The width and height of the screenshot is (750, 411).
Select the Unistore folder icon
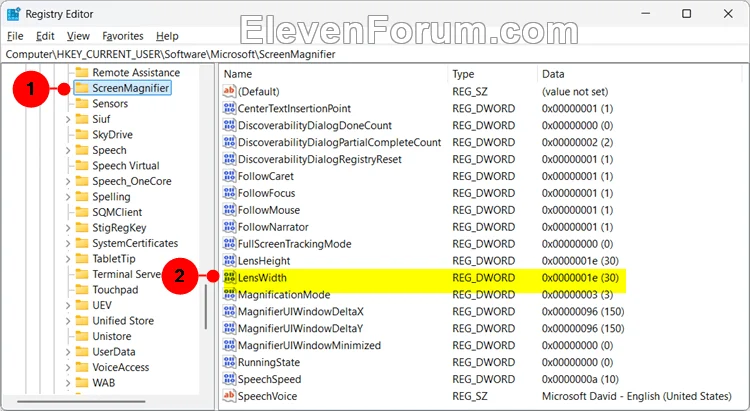(82, 336)
